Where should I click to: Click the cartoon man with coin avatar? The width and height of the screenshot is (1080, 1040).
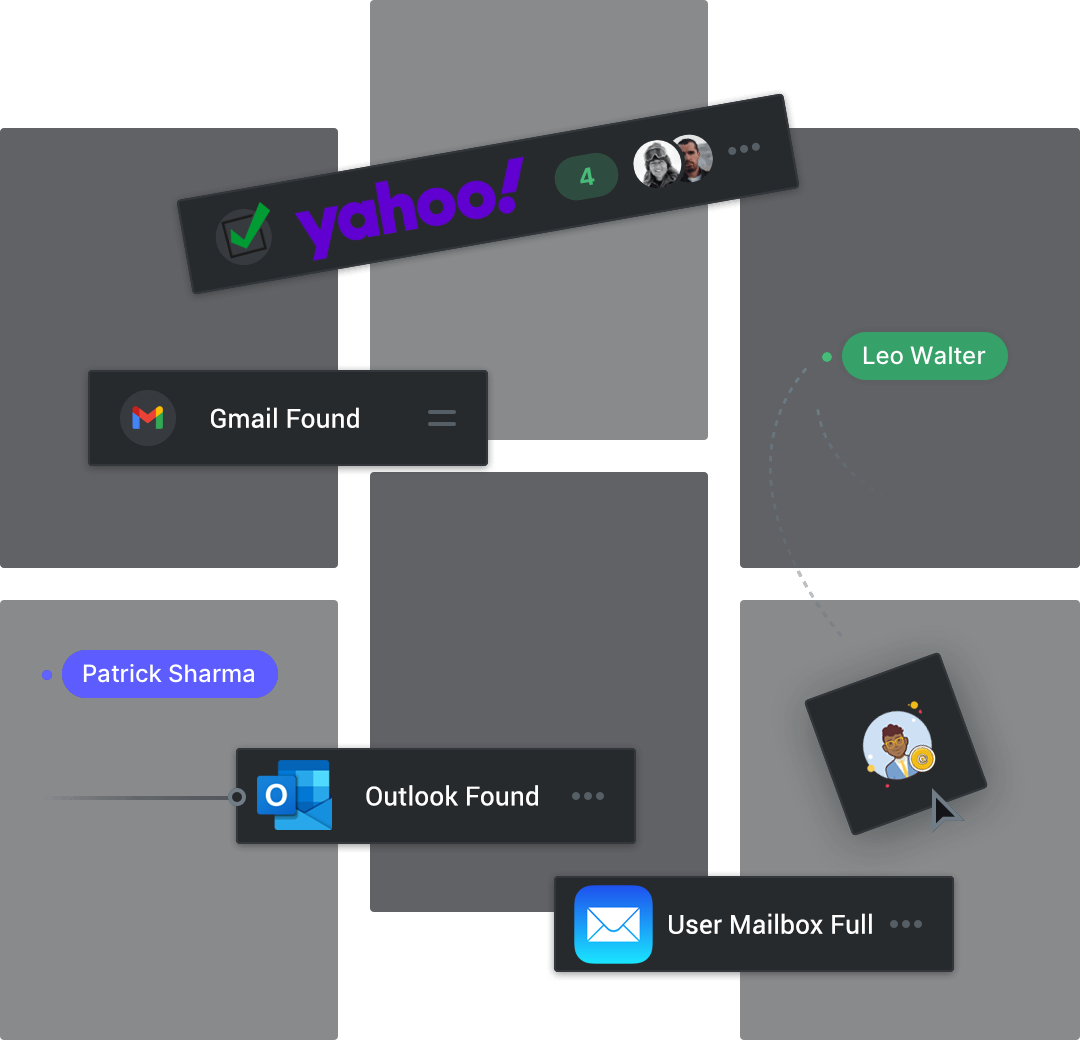pos(897,746)
